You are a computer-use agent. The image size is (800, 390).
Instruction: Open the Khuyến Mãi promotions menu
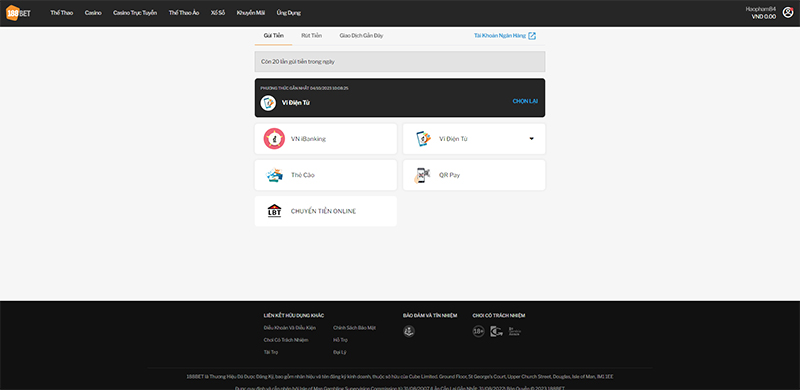251,13
